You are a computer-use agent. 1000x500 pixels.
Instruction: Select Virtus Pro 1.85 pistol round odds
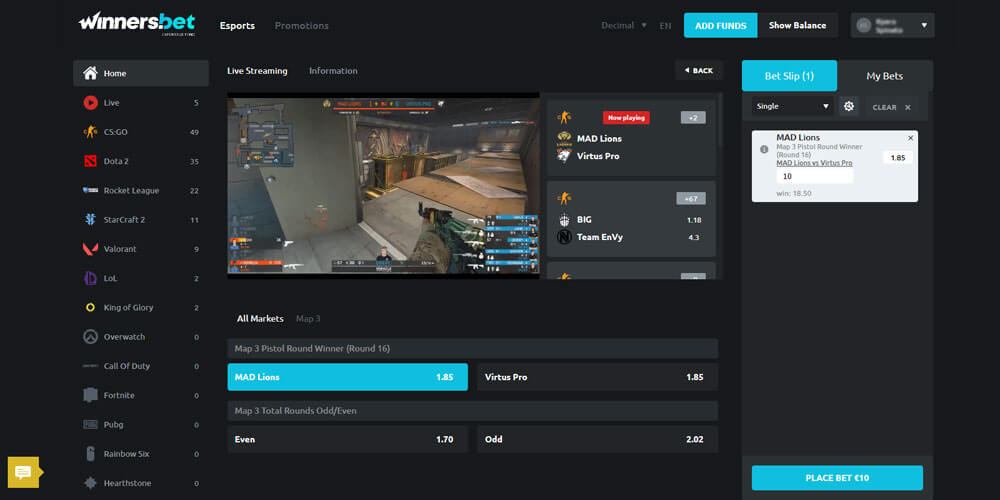(598, 377)
